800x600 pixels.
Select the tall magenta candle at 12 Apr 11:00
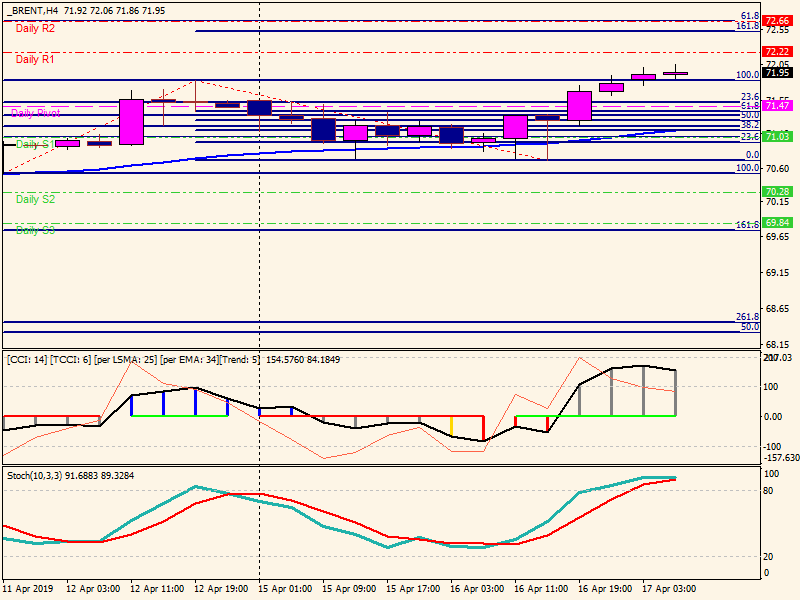131,121
